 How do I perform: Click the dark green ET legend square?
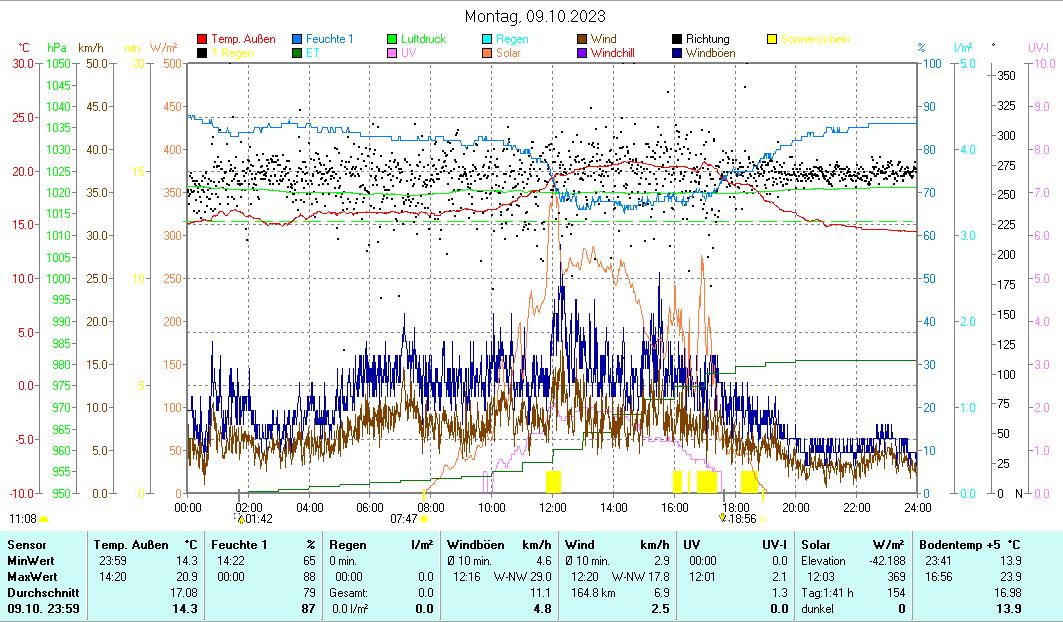pyautogui.click(x=298, y=53)
